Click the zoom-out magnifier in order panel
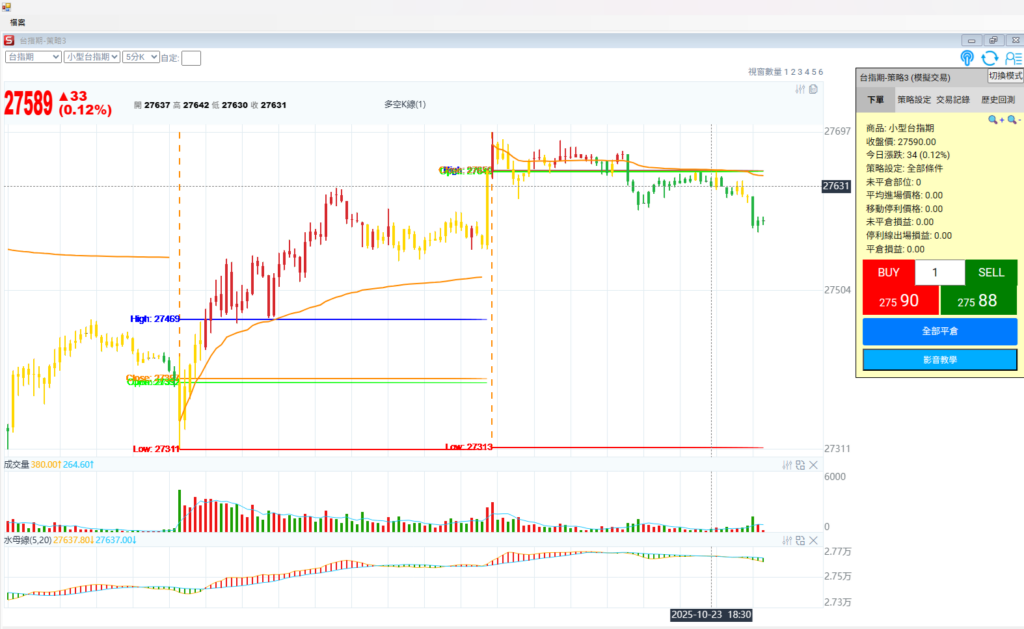Screen dimensions: 1024x629 (x=1013, y=120)
